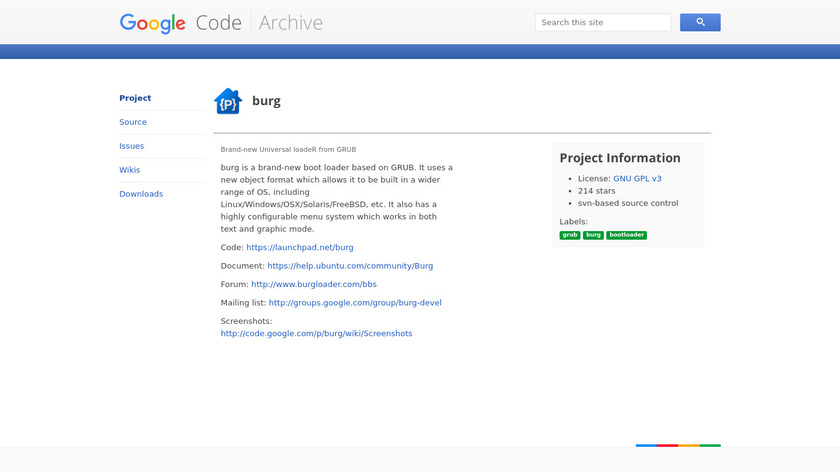The width and height of the screenshot is (840, 472).
Task: Click the burg label tag
Action: click(x=593, y=235)
